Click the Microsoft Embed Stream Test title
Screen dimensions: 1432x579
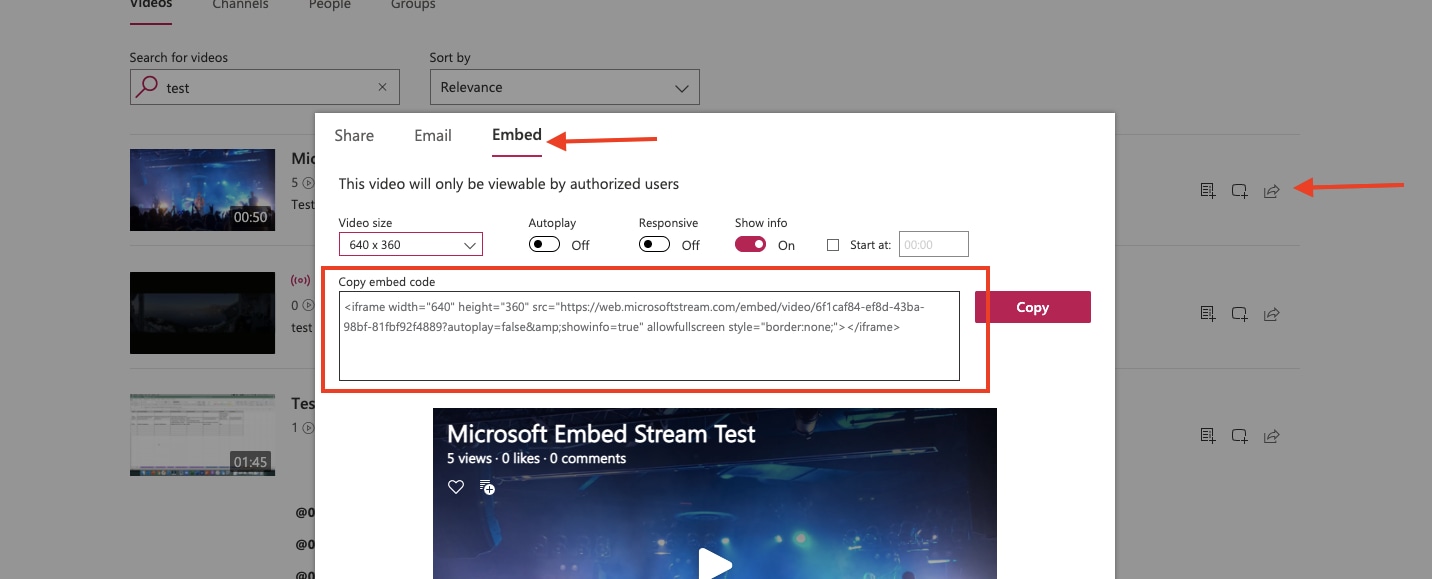(601, 434)
